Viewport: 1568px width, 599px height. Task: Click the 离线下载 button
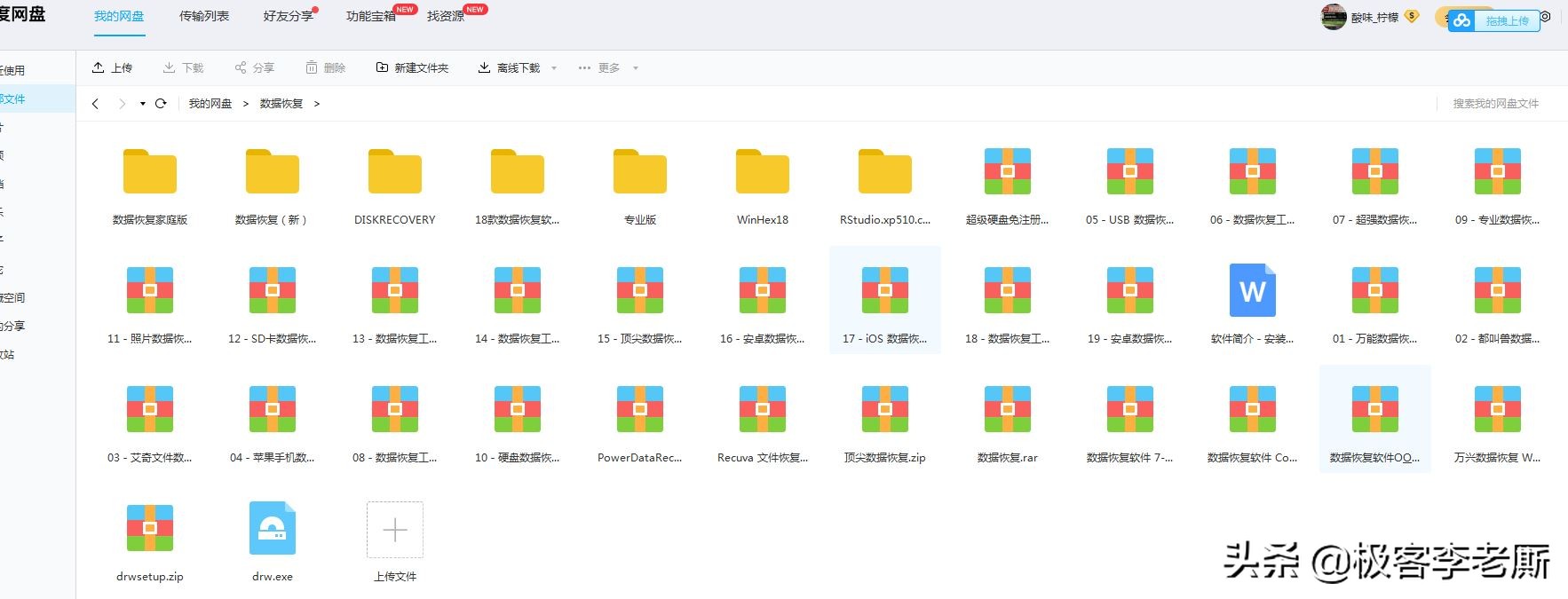(x=509, y=67)
